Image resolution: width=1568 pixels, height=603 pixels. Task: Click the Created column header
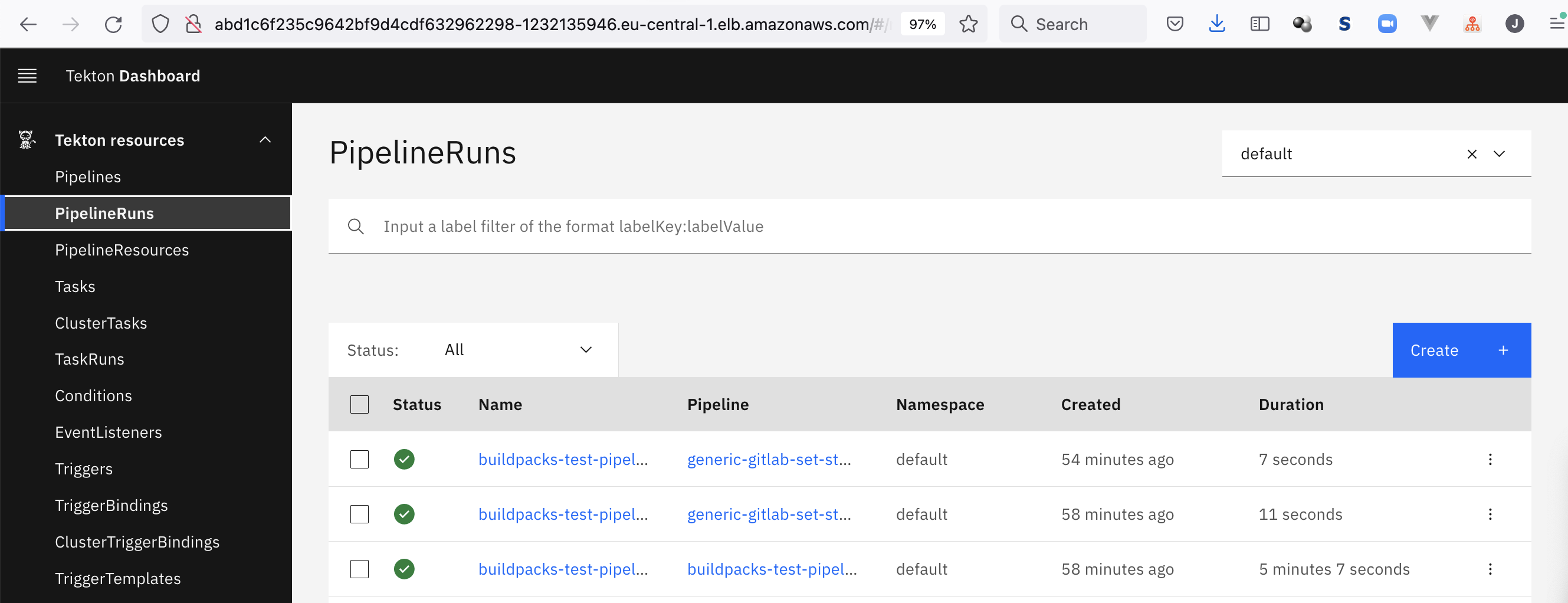click(1090, 404)
